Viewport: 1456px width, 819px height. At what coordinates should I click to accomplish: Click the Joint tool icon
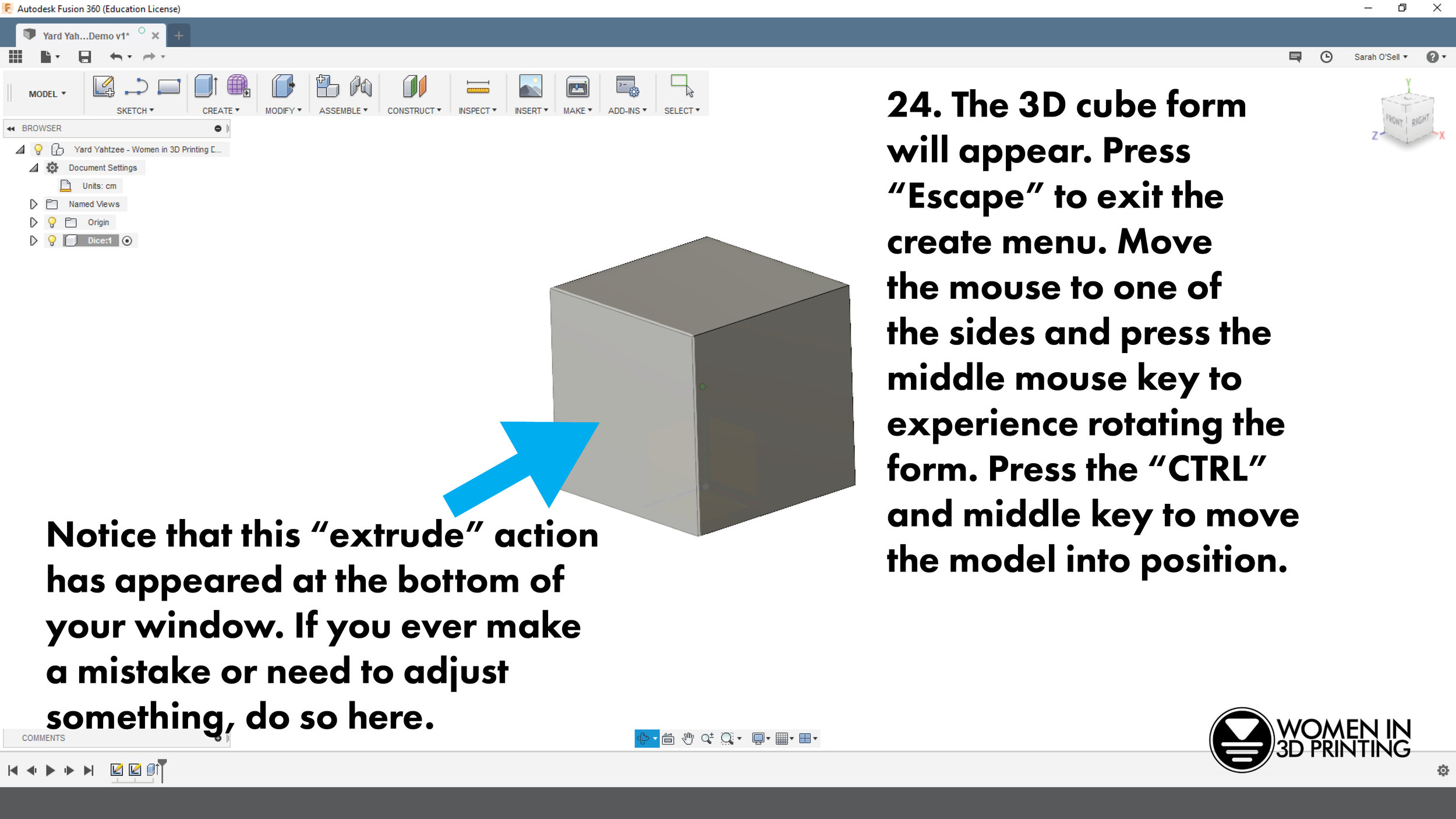[x=361, y=86]
